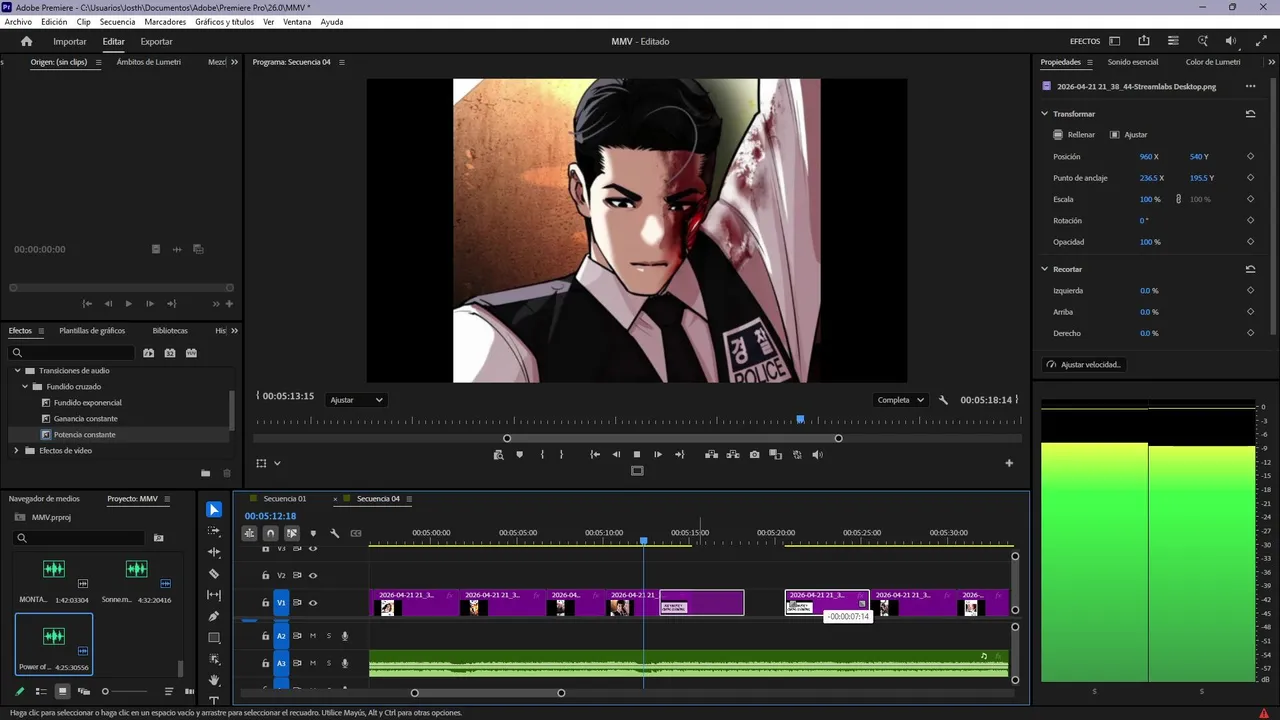The width and height of the screenshot is (1280, 720).
Task: Open the Marcadores menu
Action: [x=165, y=22]
